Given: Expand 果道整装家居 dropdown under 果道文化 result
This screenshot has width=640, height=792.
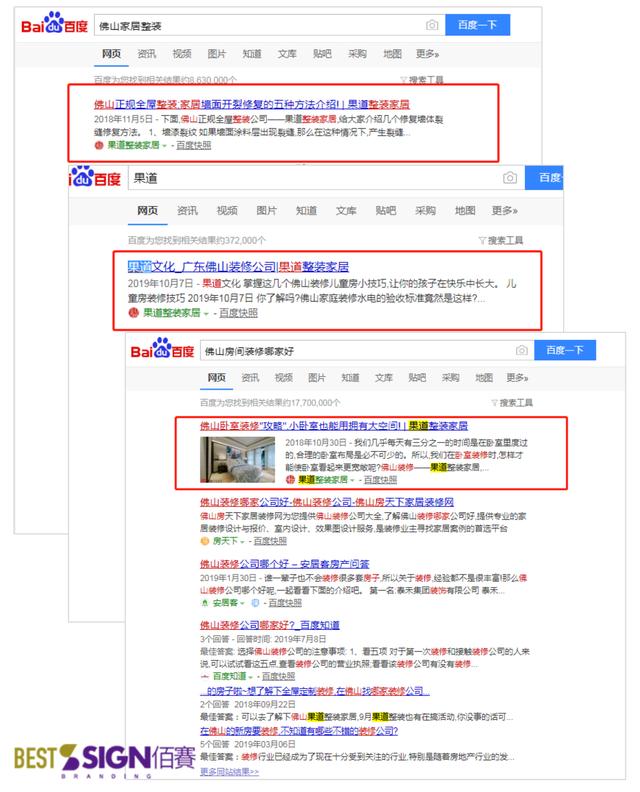Looking at the screenshot, I should [x=206, y=314].
